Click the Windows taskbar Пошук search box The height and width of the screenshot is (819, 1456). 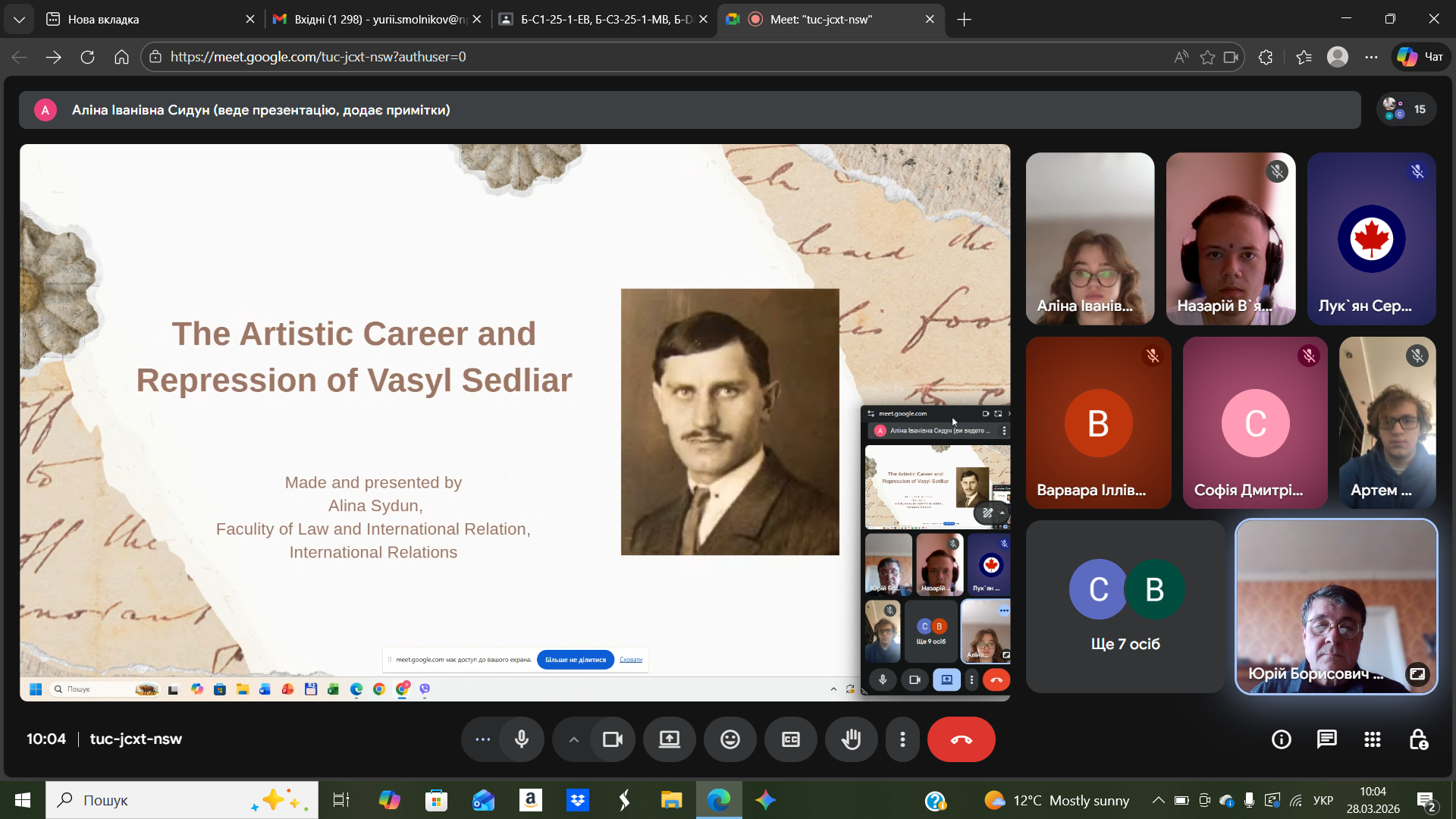point(152,800)
